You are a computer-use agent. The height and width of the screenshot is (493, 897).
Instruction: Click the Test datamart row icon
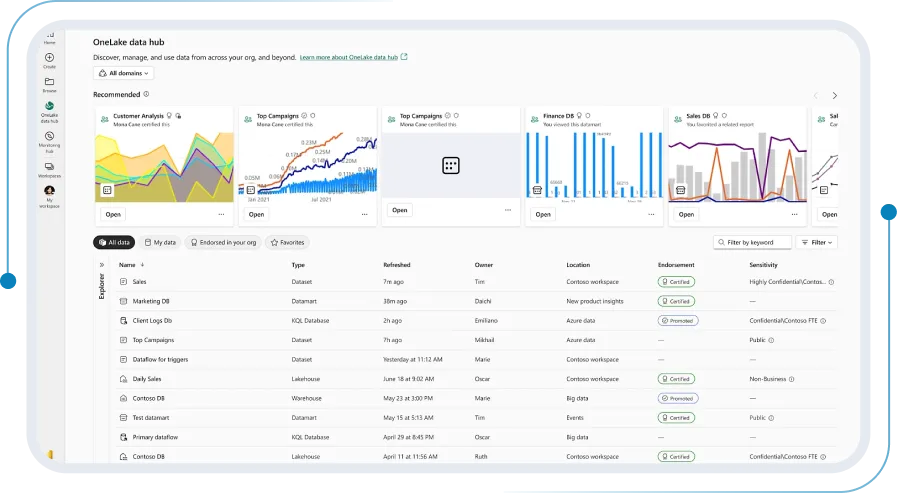123,418
